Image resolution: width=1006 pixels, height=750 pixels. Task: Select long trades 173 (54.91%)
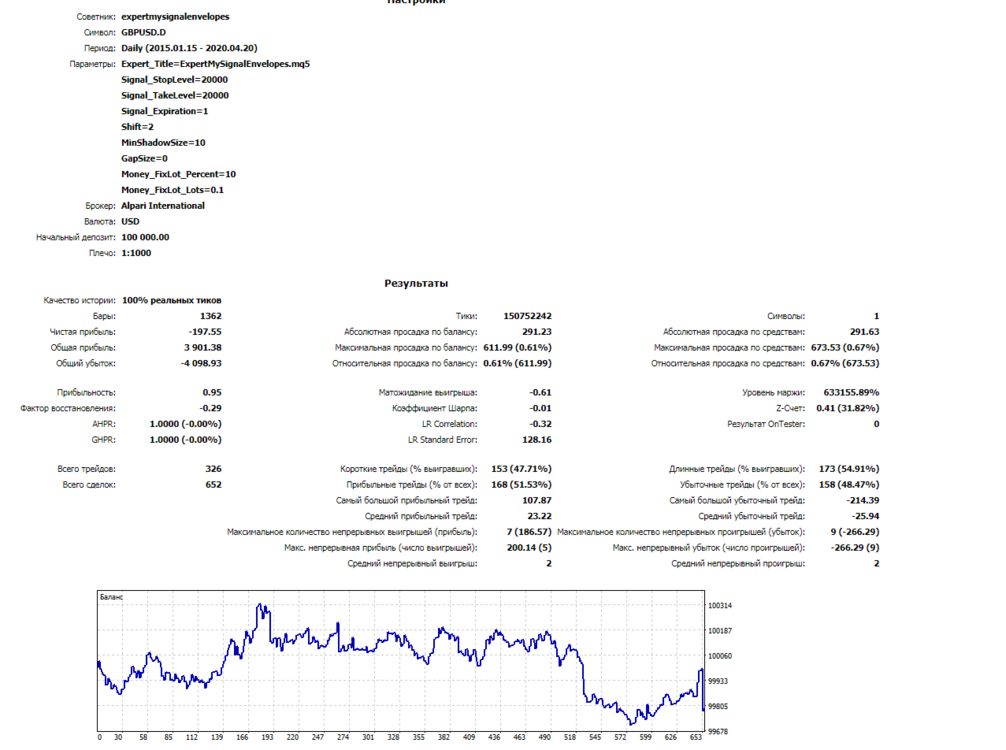pos(849,469)
